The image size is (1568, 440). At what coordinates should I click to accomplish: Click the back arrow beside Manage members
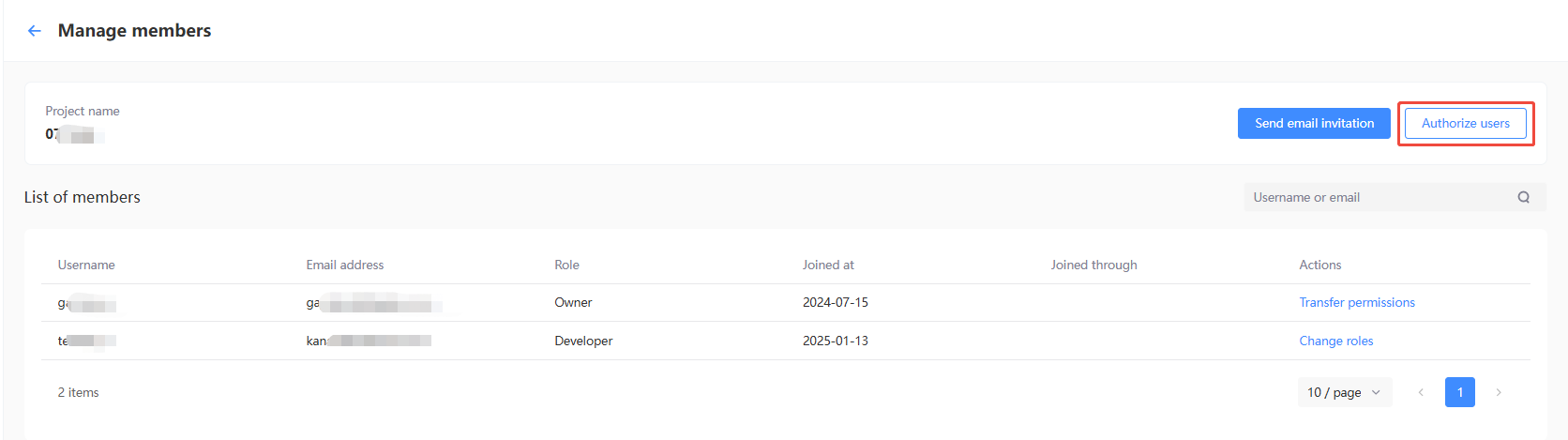[x=35, y=31]
